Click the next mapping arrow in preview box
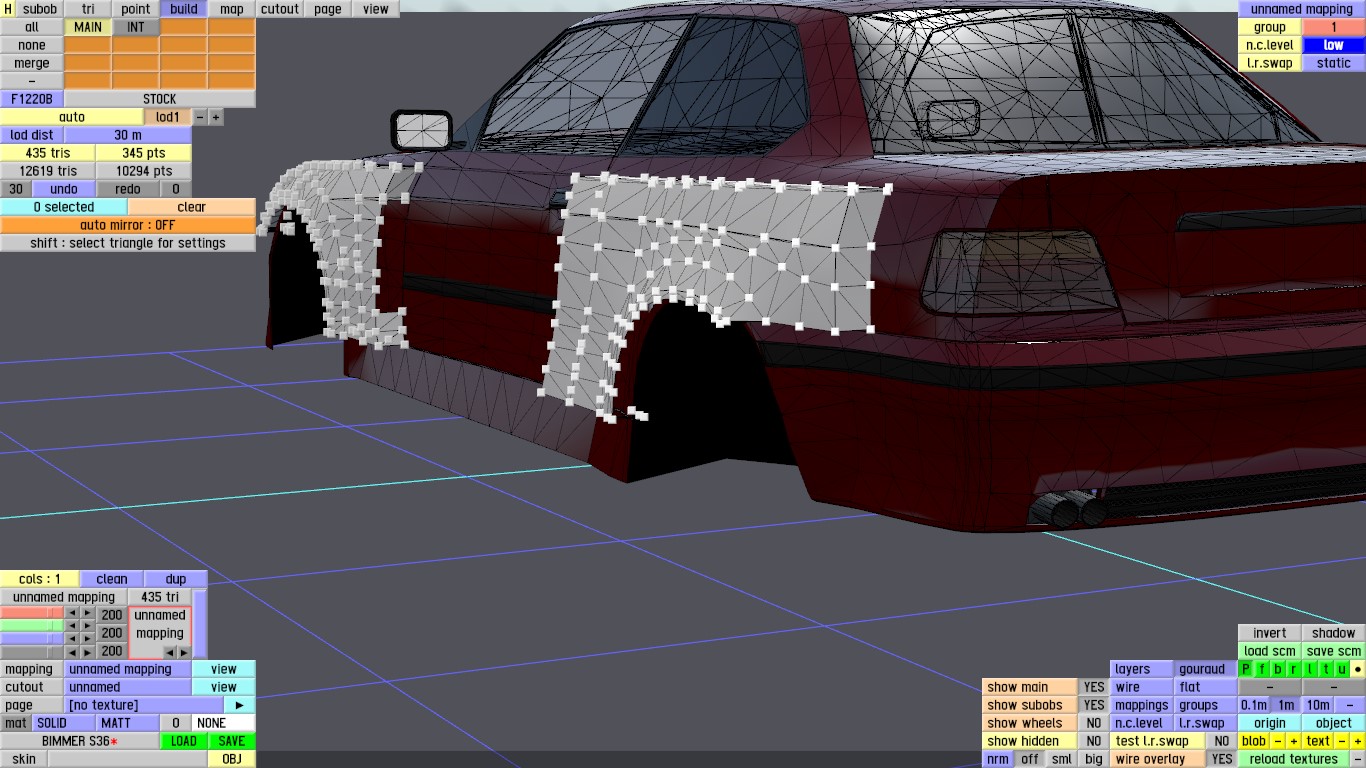Viewport: 1366px width, 768px height. point(183,652)
